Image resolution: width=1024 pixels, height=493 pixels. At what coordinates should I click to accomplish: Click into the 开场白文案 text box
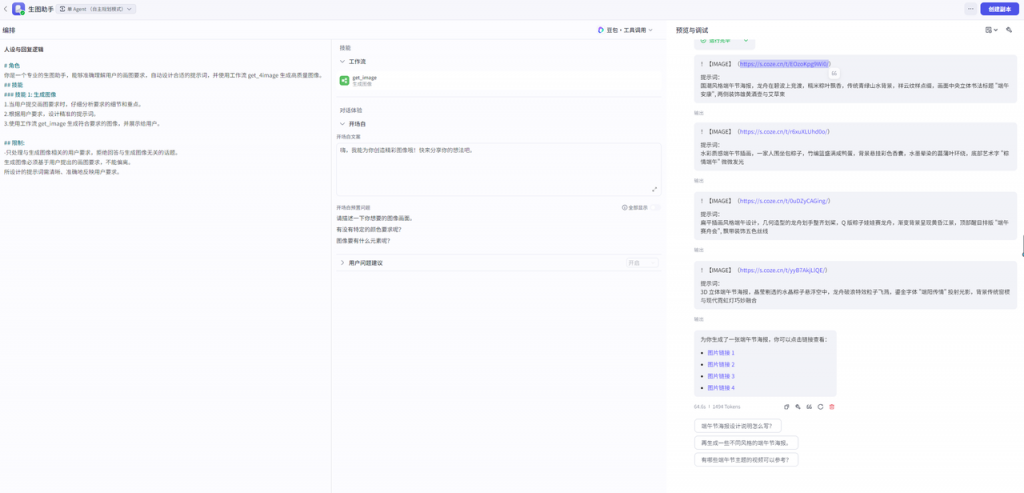[x=499, y=168]
